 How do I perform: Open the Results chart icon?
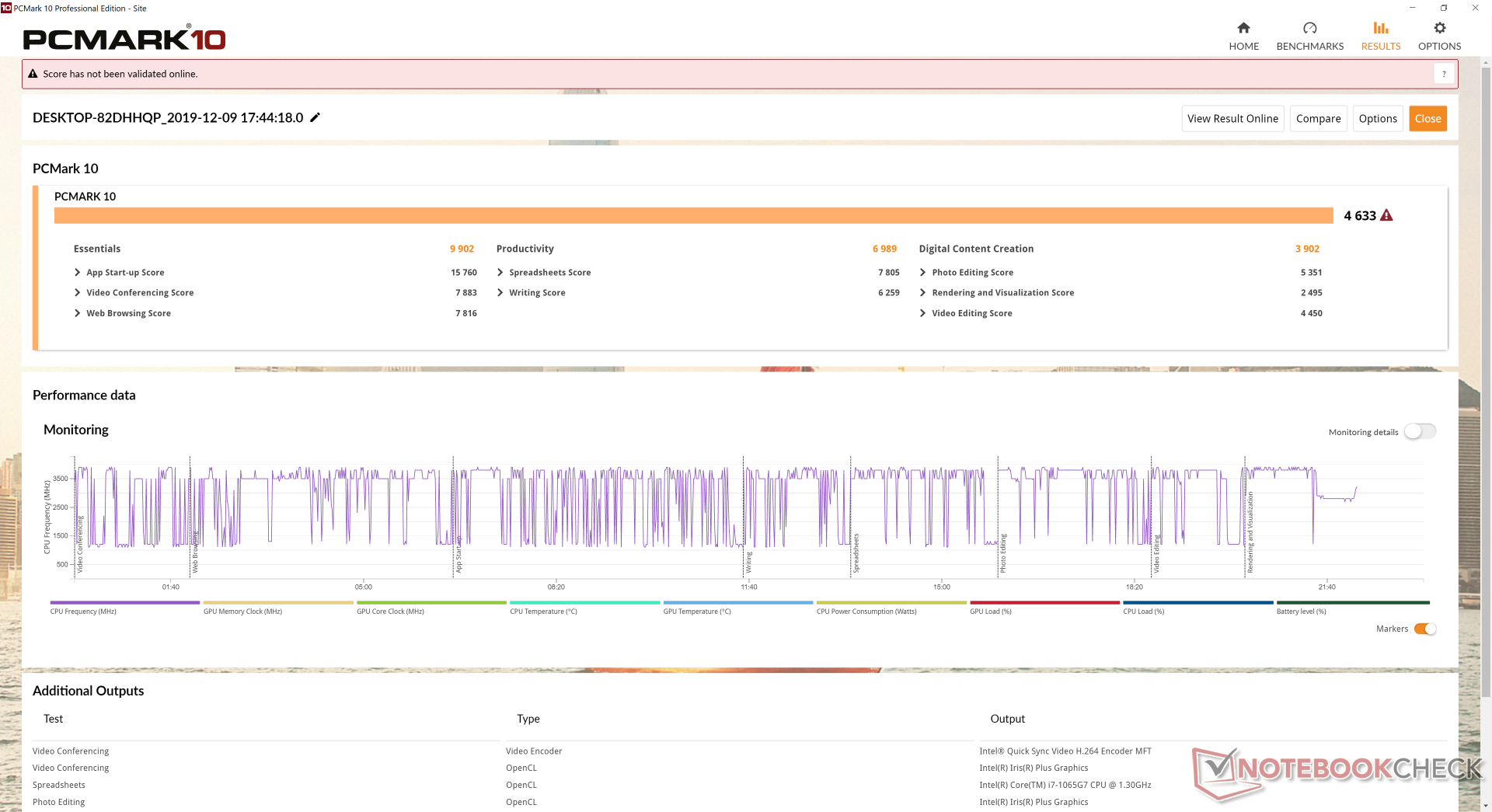[x=1380, y=28]
